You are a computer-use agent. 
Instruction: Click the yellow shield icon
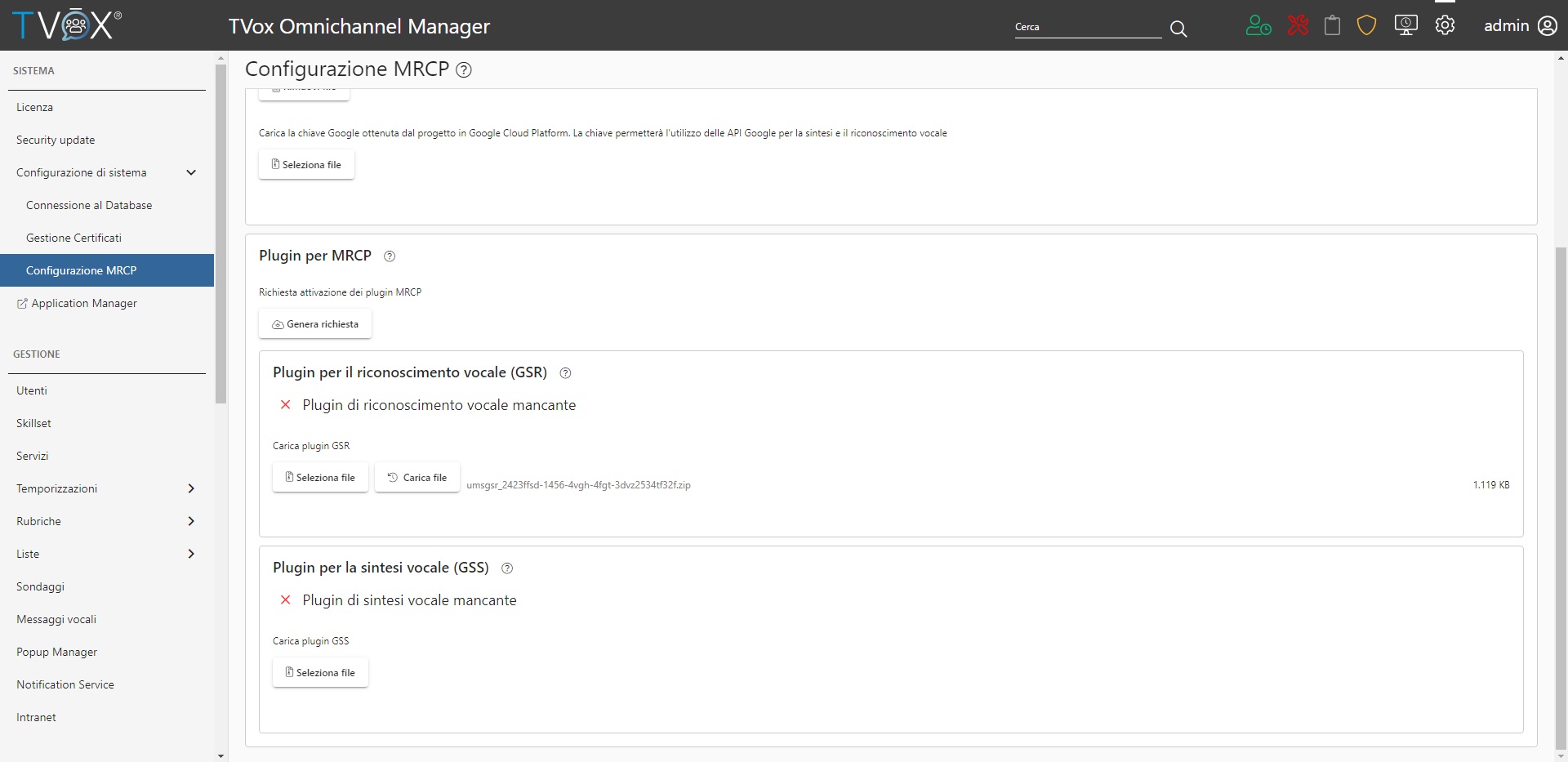(x=1366, y=25)
